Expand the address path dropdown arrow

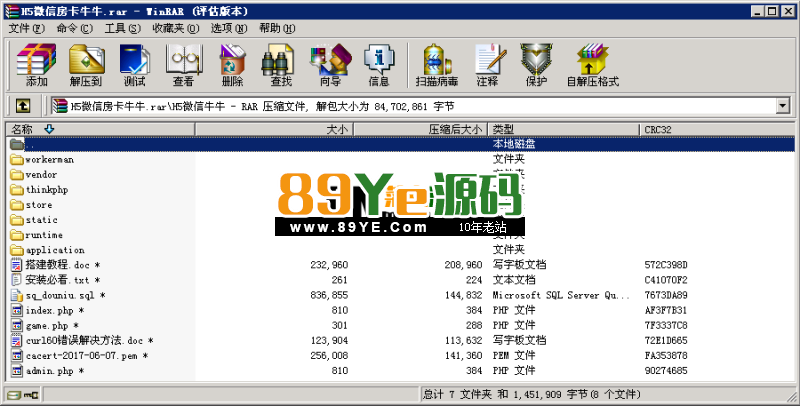783,106
